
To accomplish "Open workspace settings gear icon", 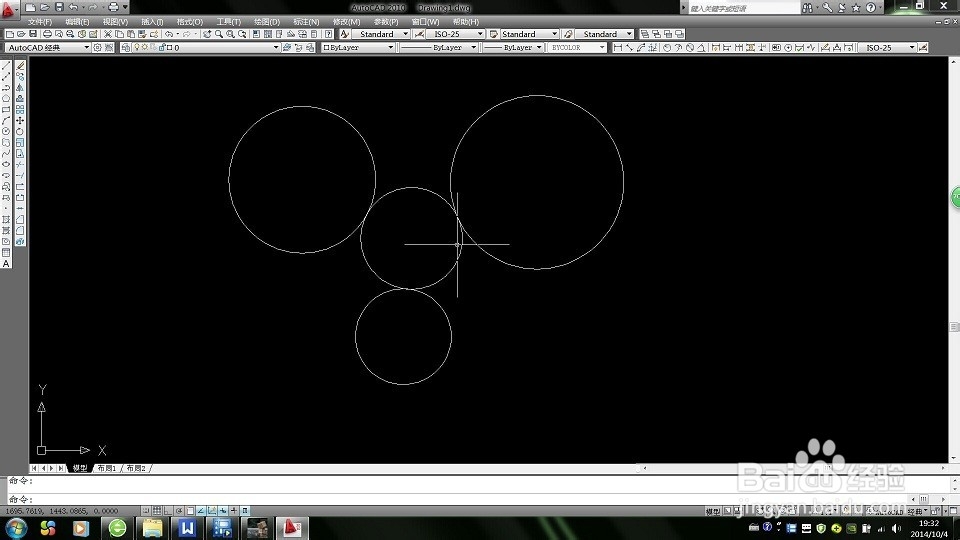I will click(97, 47).
